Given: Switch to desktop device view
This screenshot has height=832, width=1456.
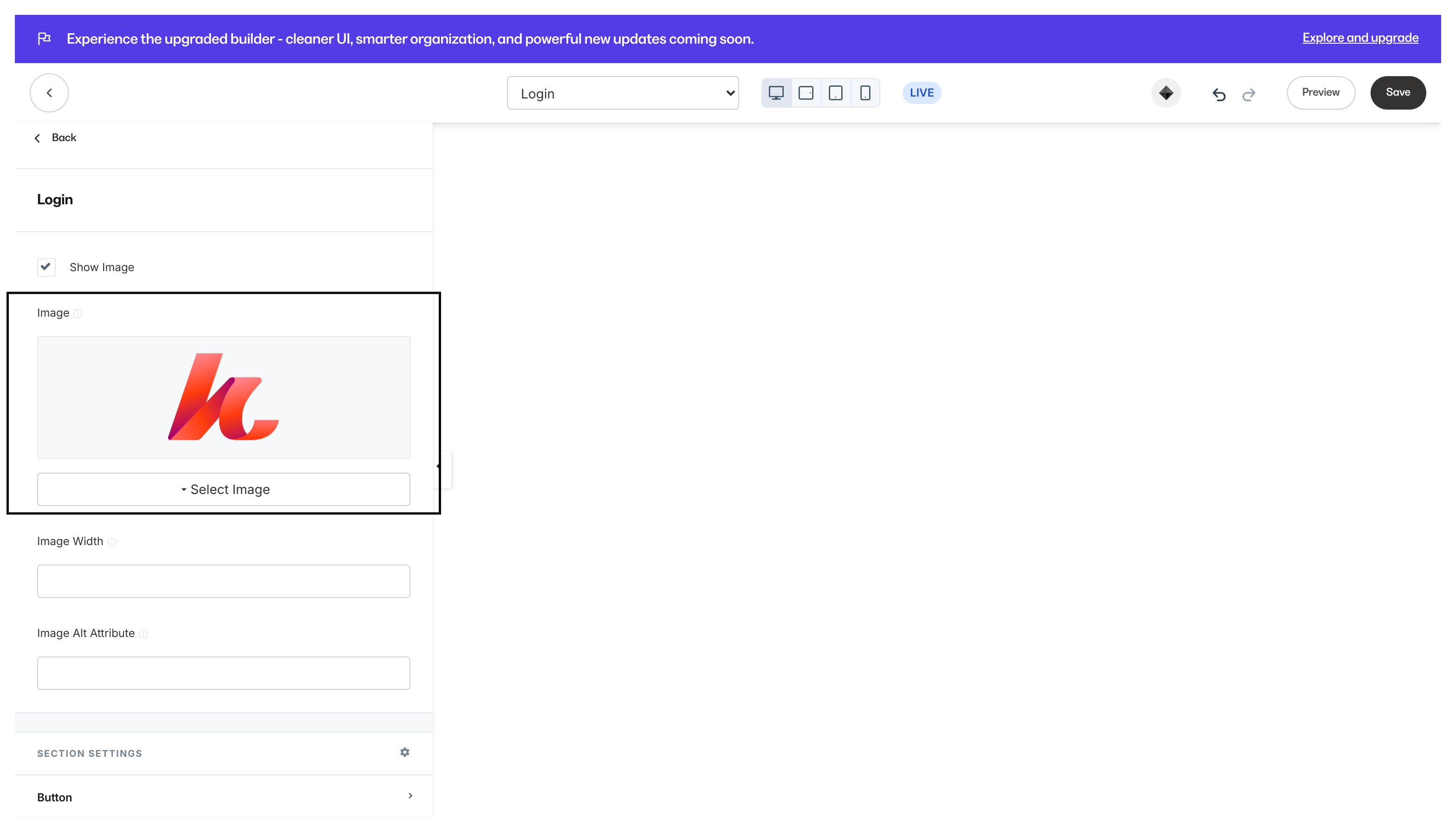Looking at the screenshot, I should tap(776, 92).
